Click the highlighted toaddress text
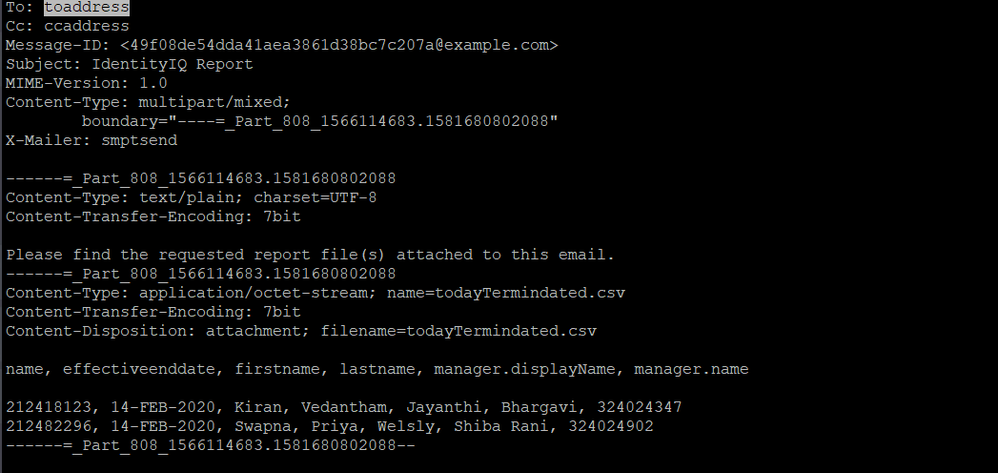Screen dimensions: 998x473 86,7
